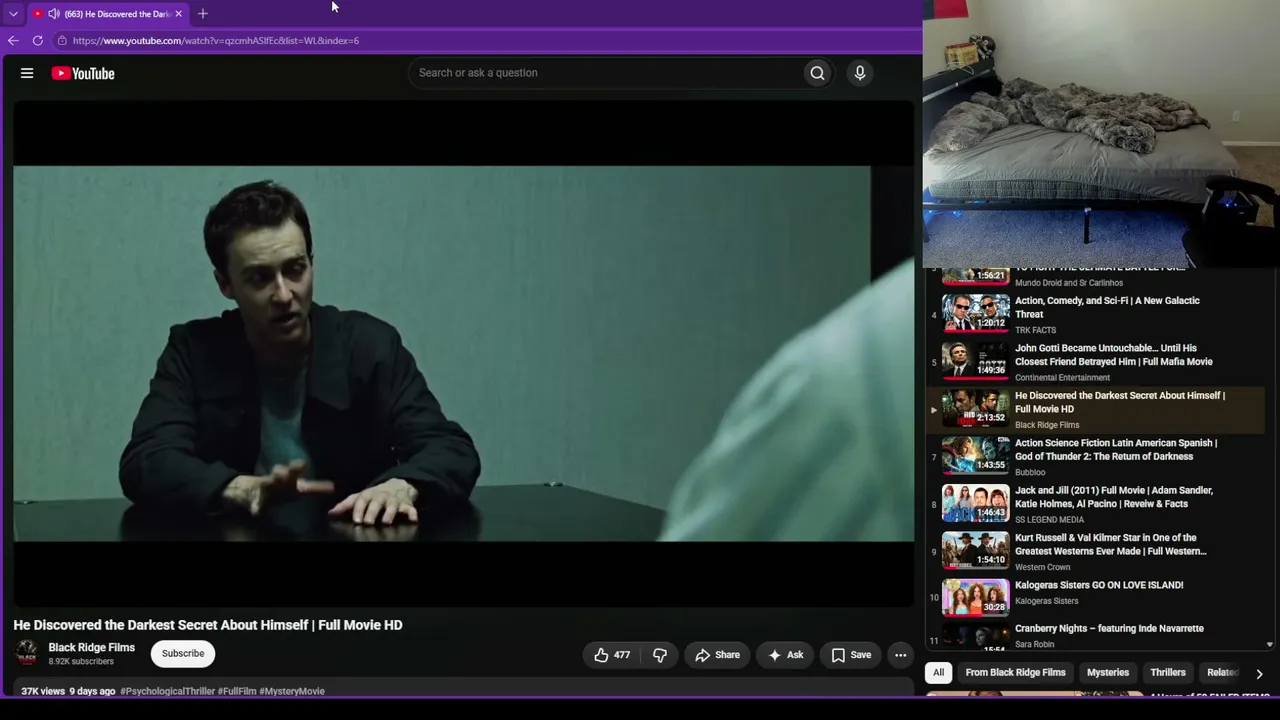This screenshot has height=720, width=1280.
Task: Open the Ask assistant button
Action: [785, 655]
